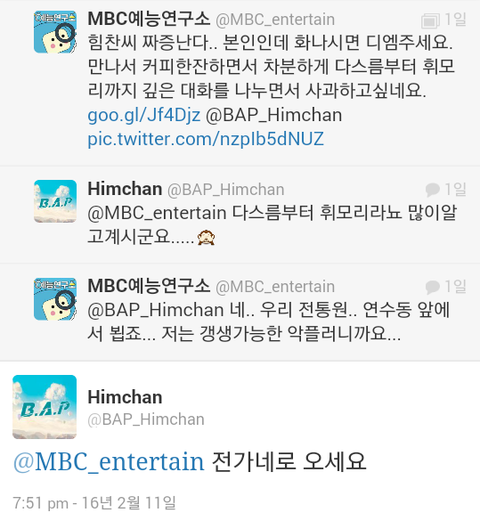Click gray @MBC_entertain handle on third tweet
The image size is (480, 529).
click(275, 287)
